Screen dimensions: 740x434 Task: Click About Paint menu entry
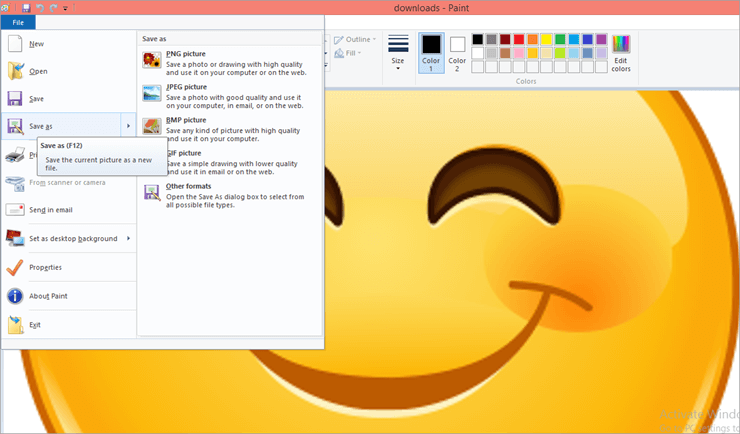[49, 296]
